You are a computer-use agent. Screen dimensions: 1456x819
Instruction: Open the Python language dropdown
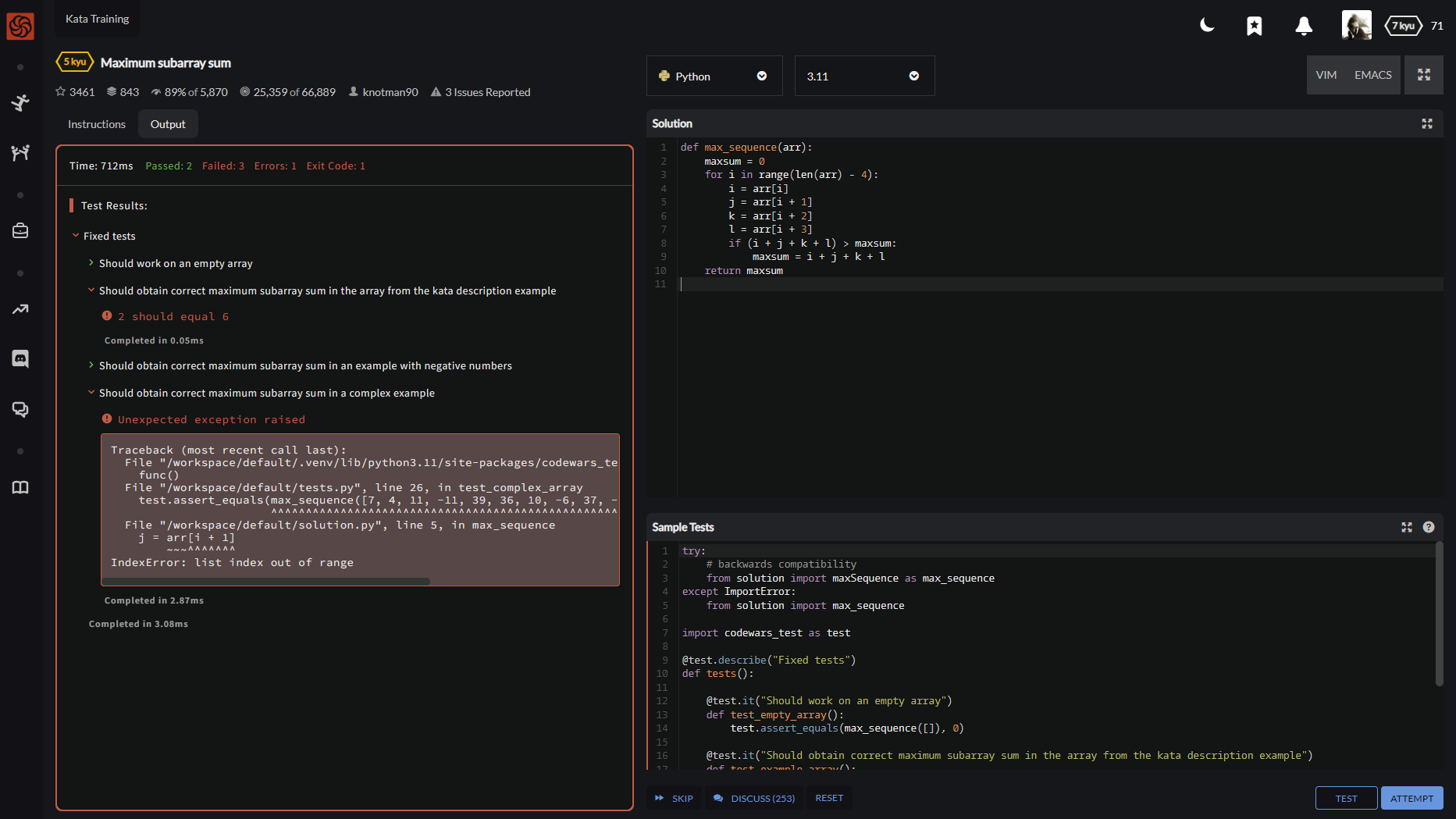click(714, 76)
